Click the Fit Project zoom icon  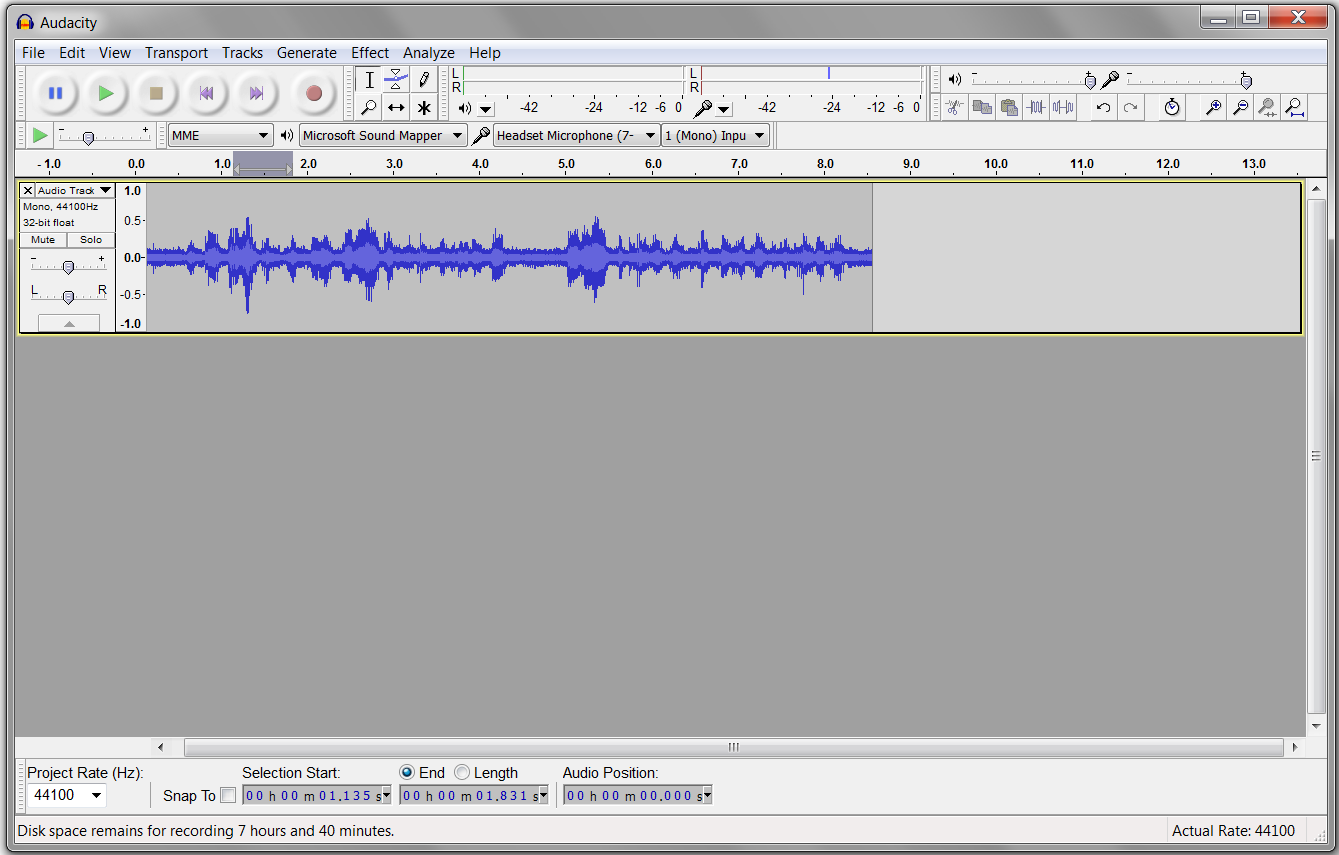[1294, 107]
